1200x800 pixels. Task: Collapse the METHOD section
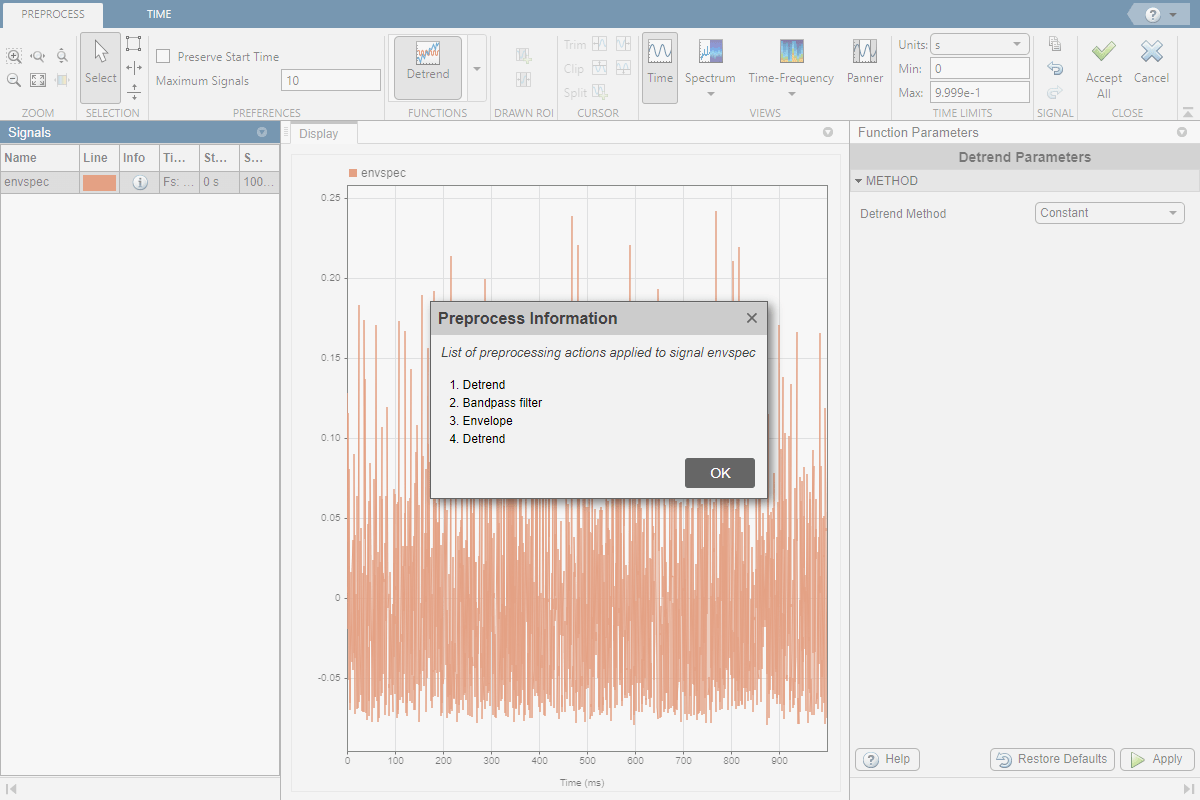[x=859, y=181]
